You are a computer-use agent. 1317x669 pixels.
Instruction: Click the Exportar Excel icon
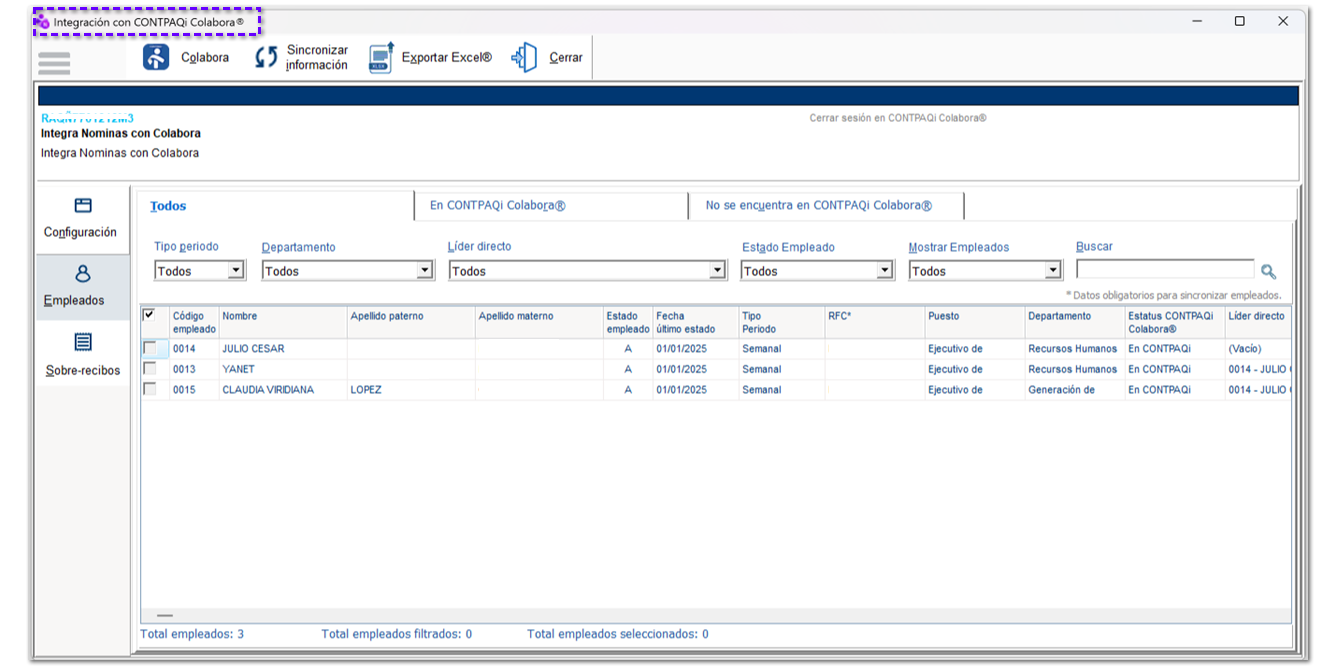click(x=381, y=58)
